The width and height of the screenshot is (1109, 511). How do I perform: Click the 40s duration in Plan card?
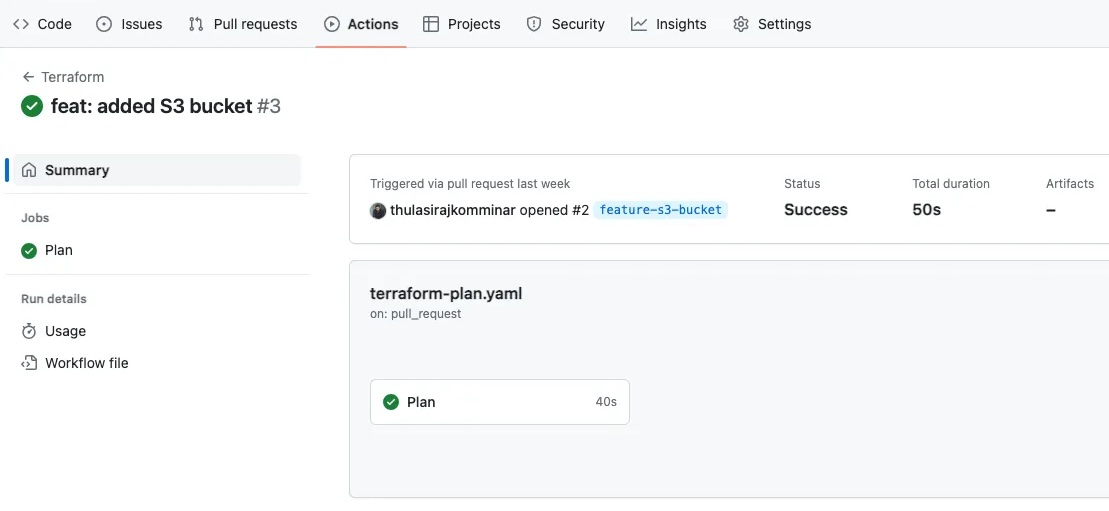(x=606, y=402)
